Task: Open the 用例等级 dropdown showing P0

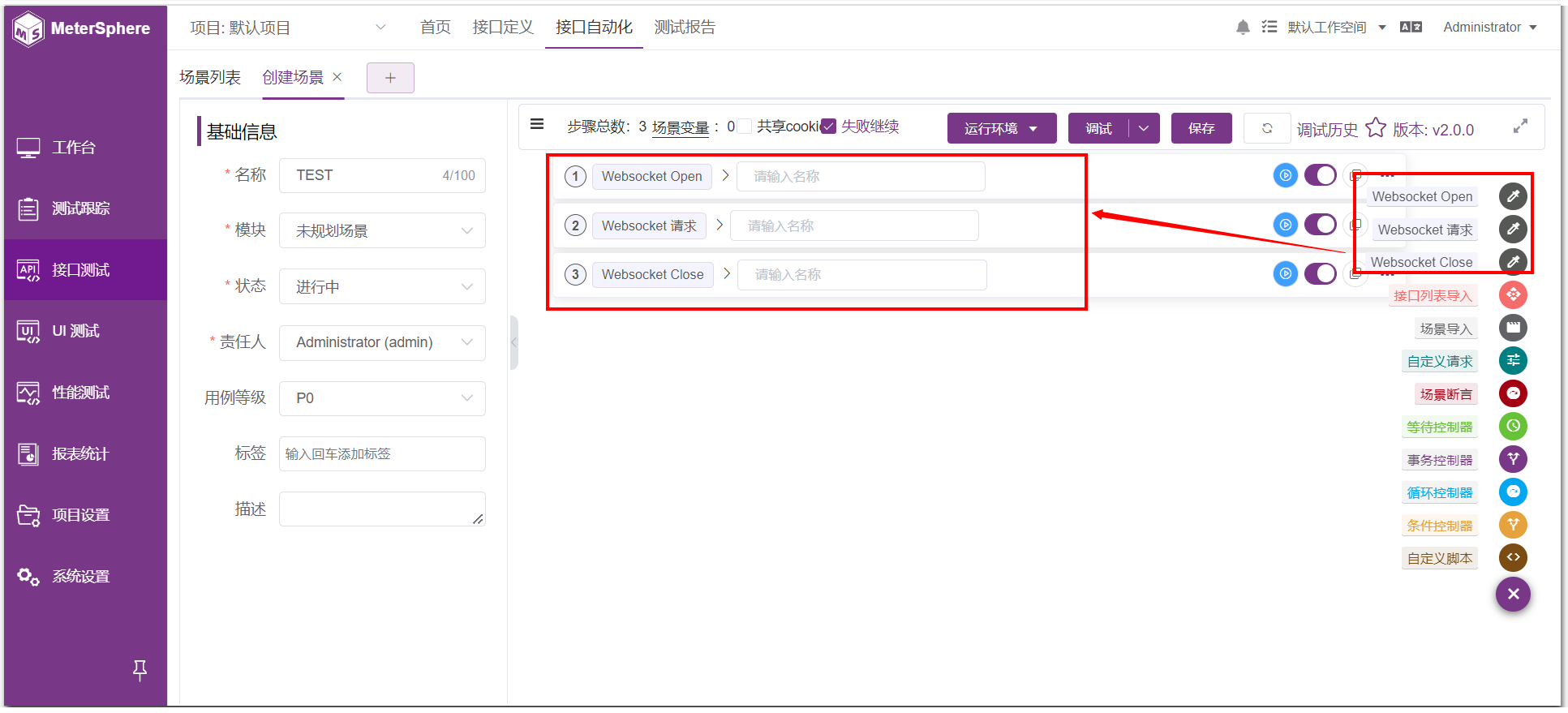Action: pos(382,398)
